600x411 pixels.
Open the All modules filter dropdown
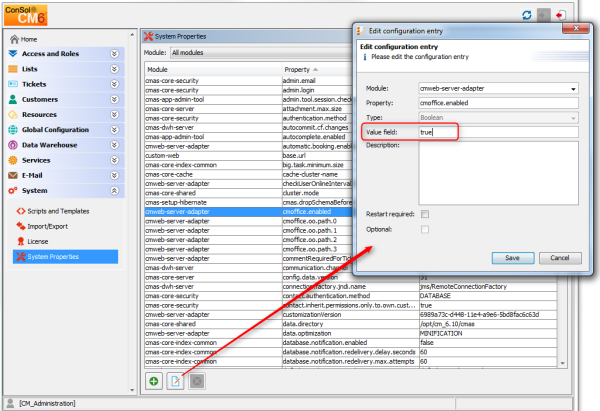coord(260,53)
